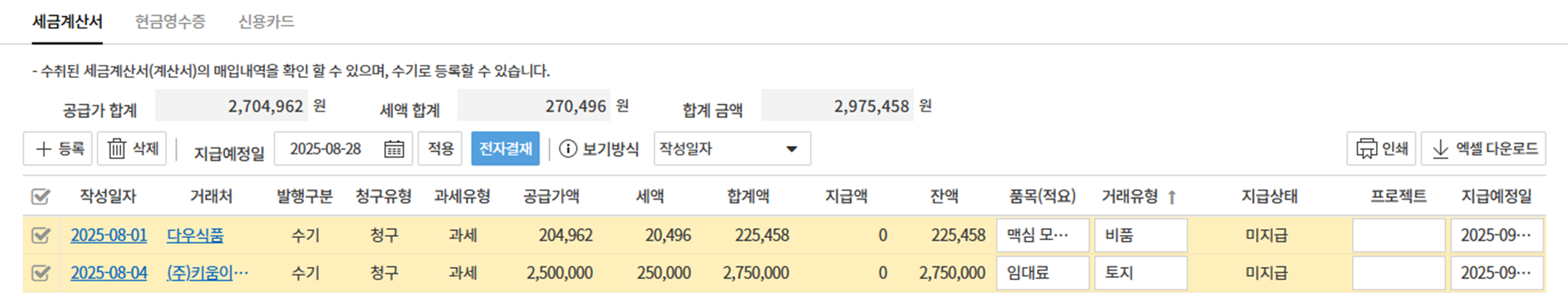Click the calendar icon beside 2025-08-28
This screenshot has height=305, width=1568.
pyautogui.click(x=394, y=149)
